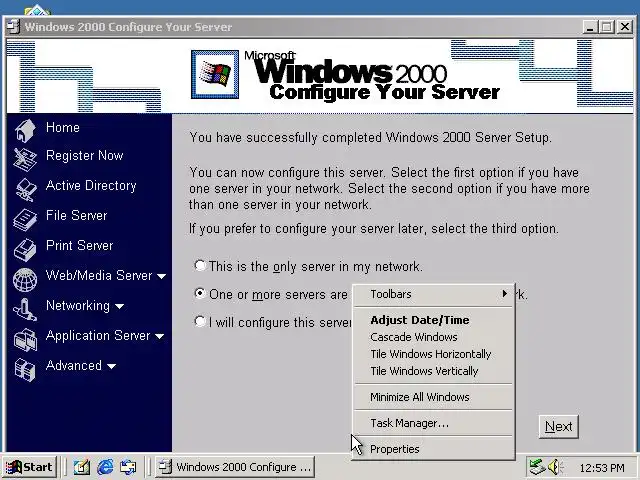The width and height of the screenshot is (640, 480).
Task: Select 'I will configure this server' radio button
Action: pyautogui.click(x=200, y=321)
